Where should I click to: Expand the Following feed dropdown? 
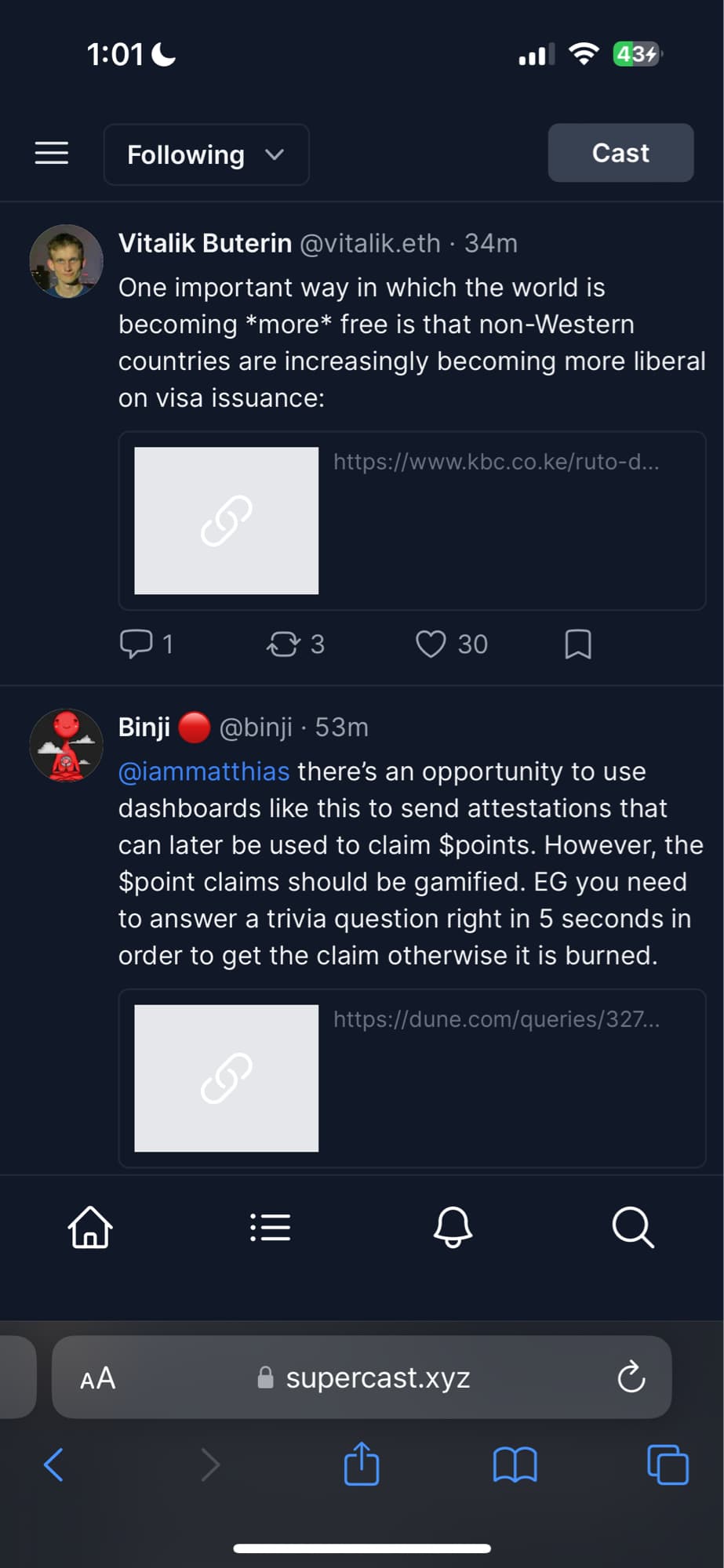click(x=206, y=154)
